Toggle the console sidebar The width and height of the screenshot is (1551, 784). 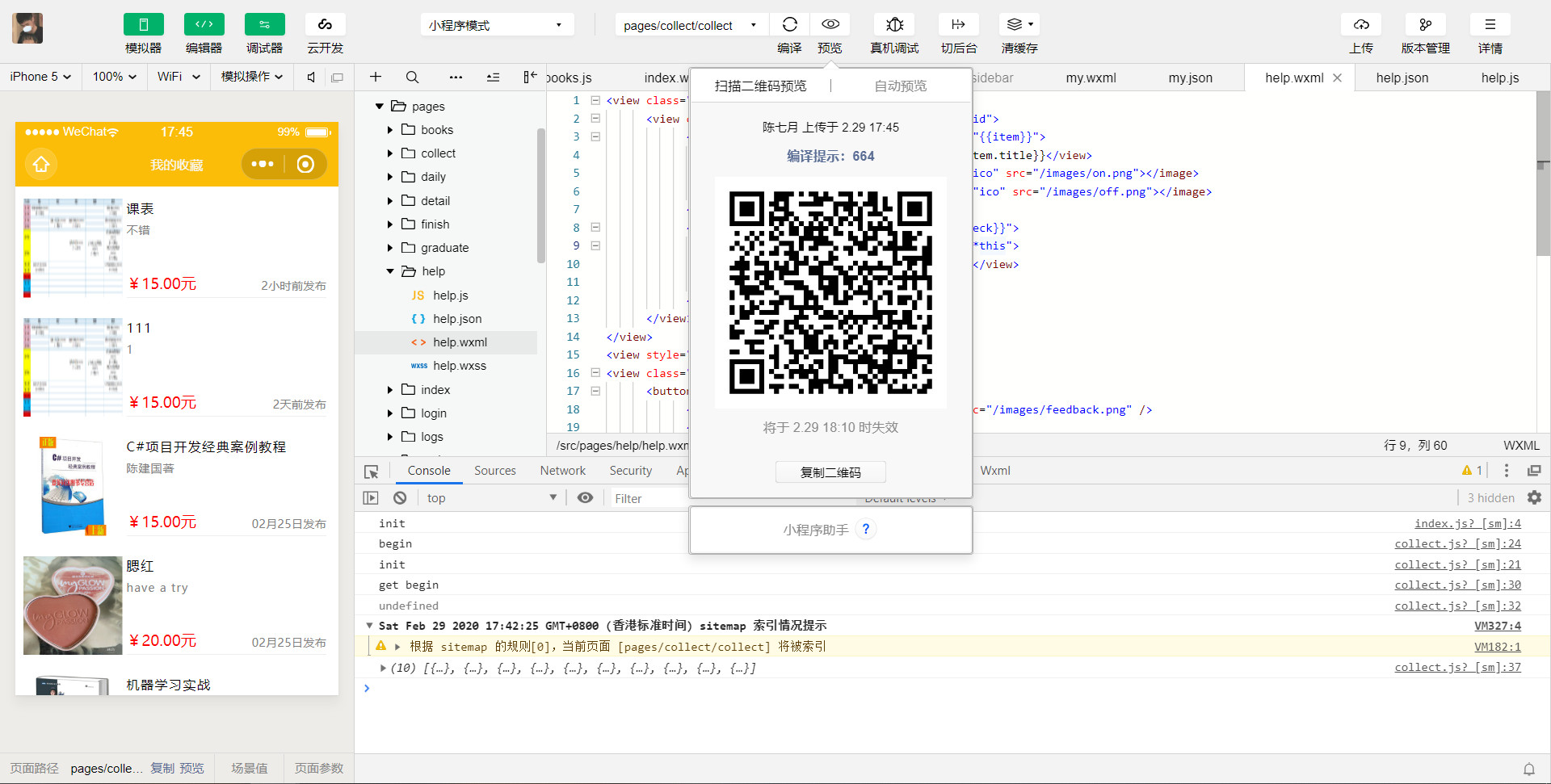click(x=371, y=498)
